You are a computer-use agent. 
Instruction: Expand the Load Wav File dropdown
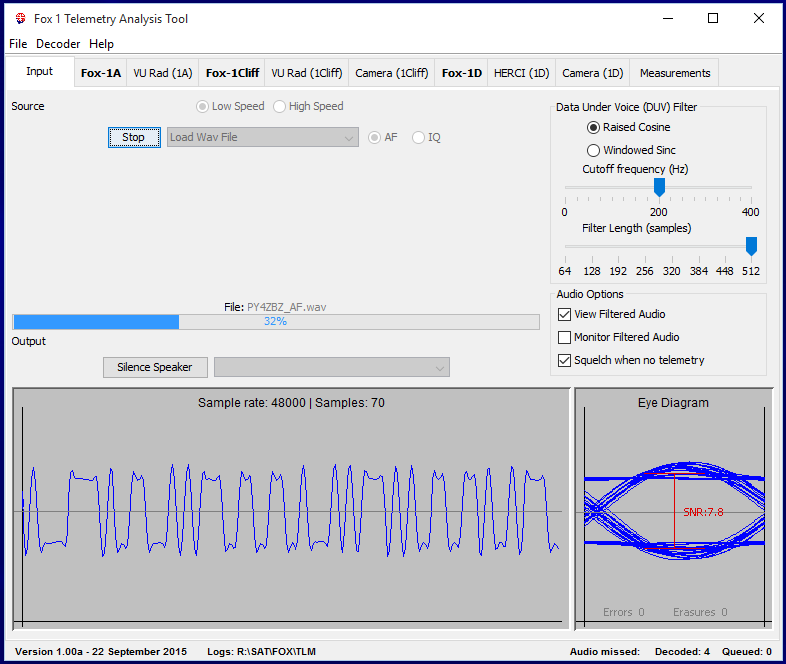(263, 137)
